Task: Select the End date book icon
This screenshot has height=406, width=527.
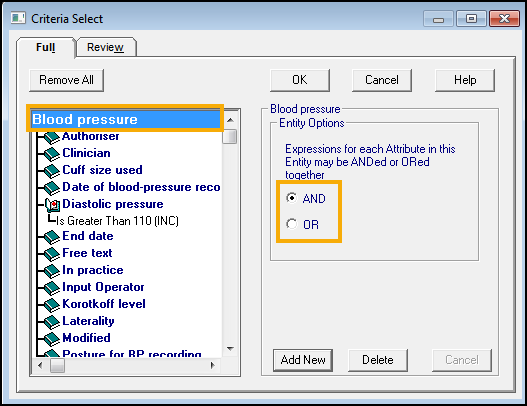Action: pyautogui.click(x=52, y=237)
